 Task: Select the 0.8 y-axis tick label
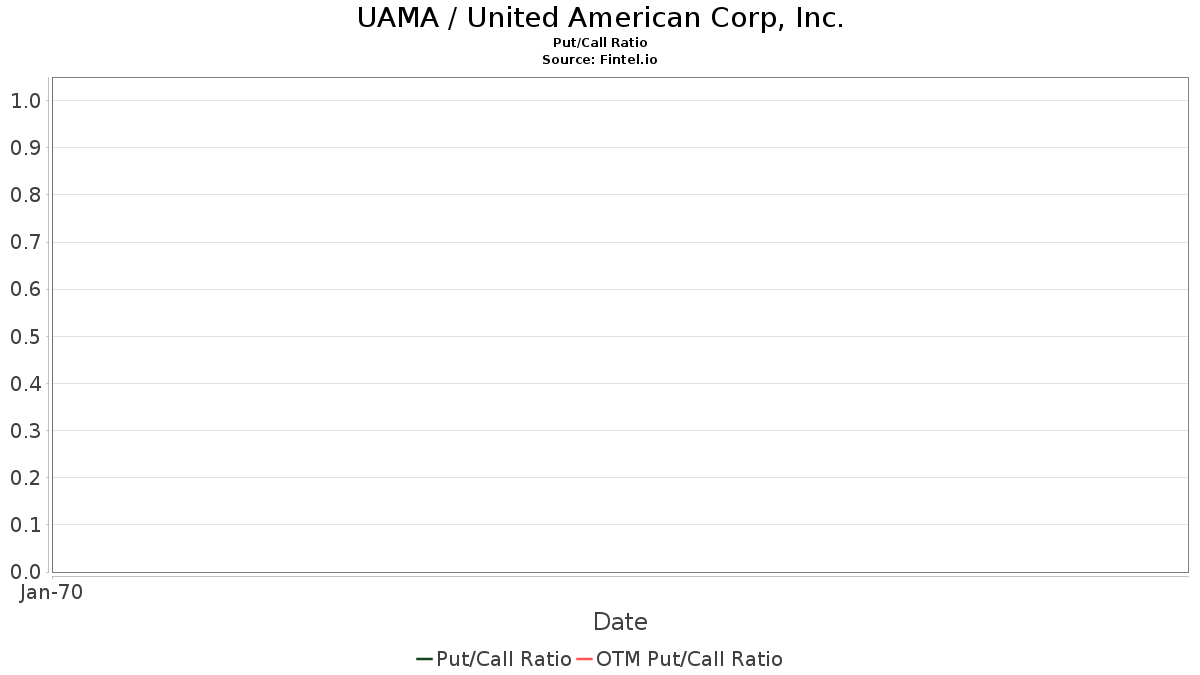[25, 195]
